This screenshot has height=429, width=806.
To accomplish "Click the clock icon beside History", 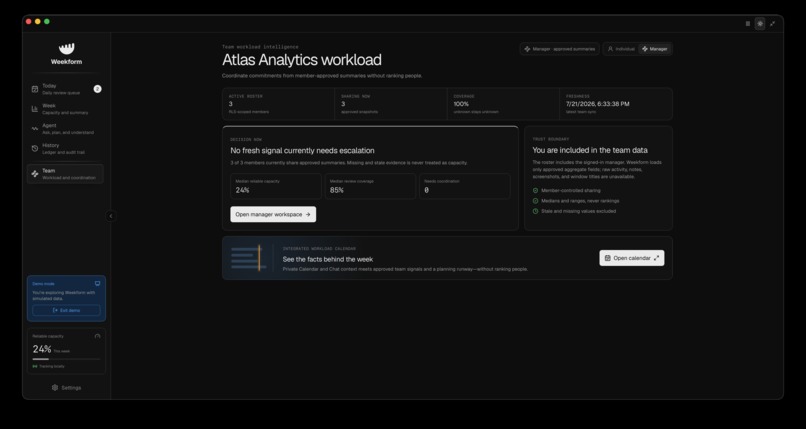I will click(35, 148).
